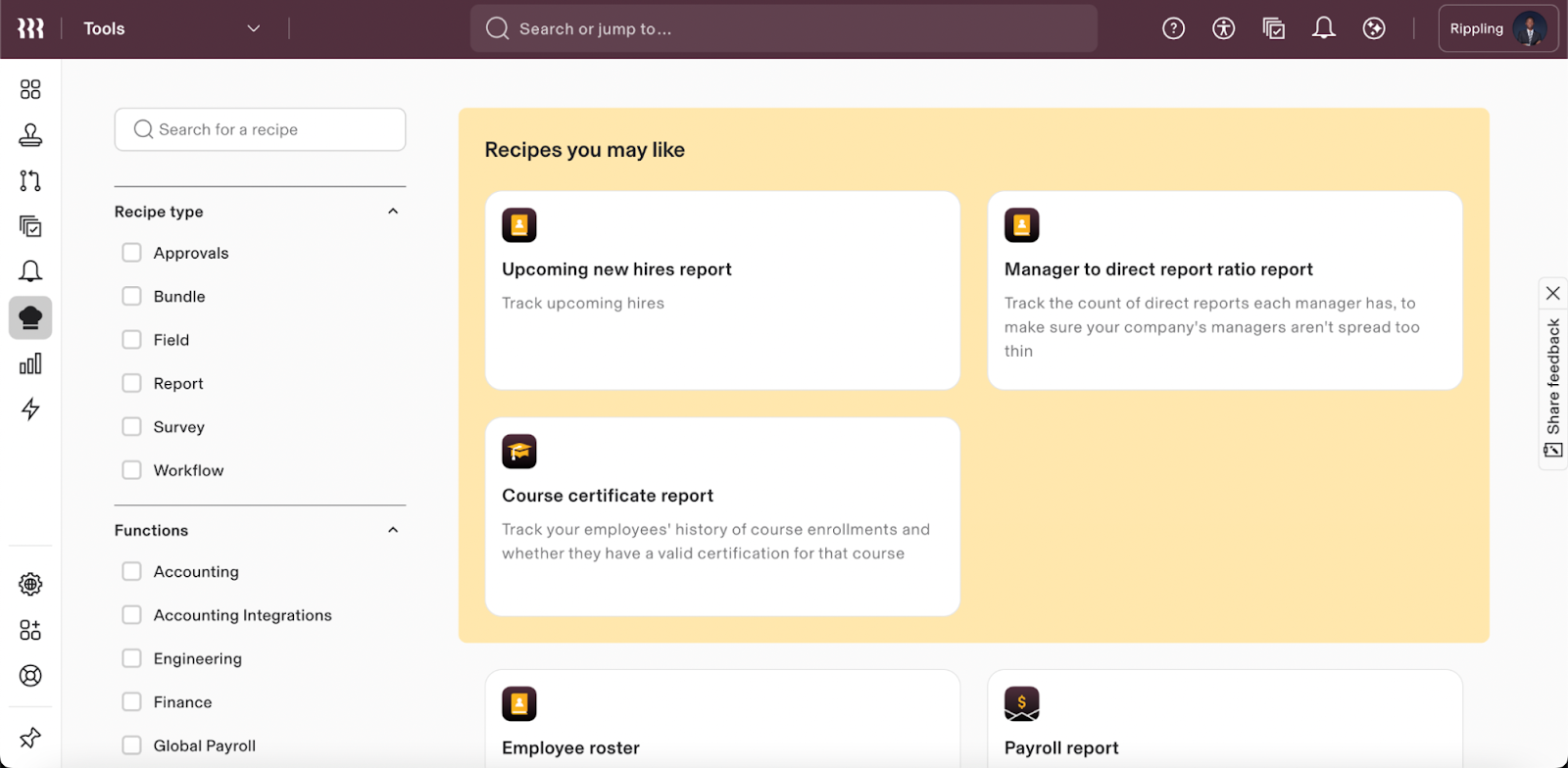Click the Employee roster app icon

coord(519,703)
